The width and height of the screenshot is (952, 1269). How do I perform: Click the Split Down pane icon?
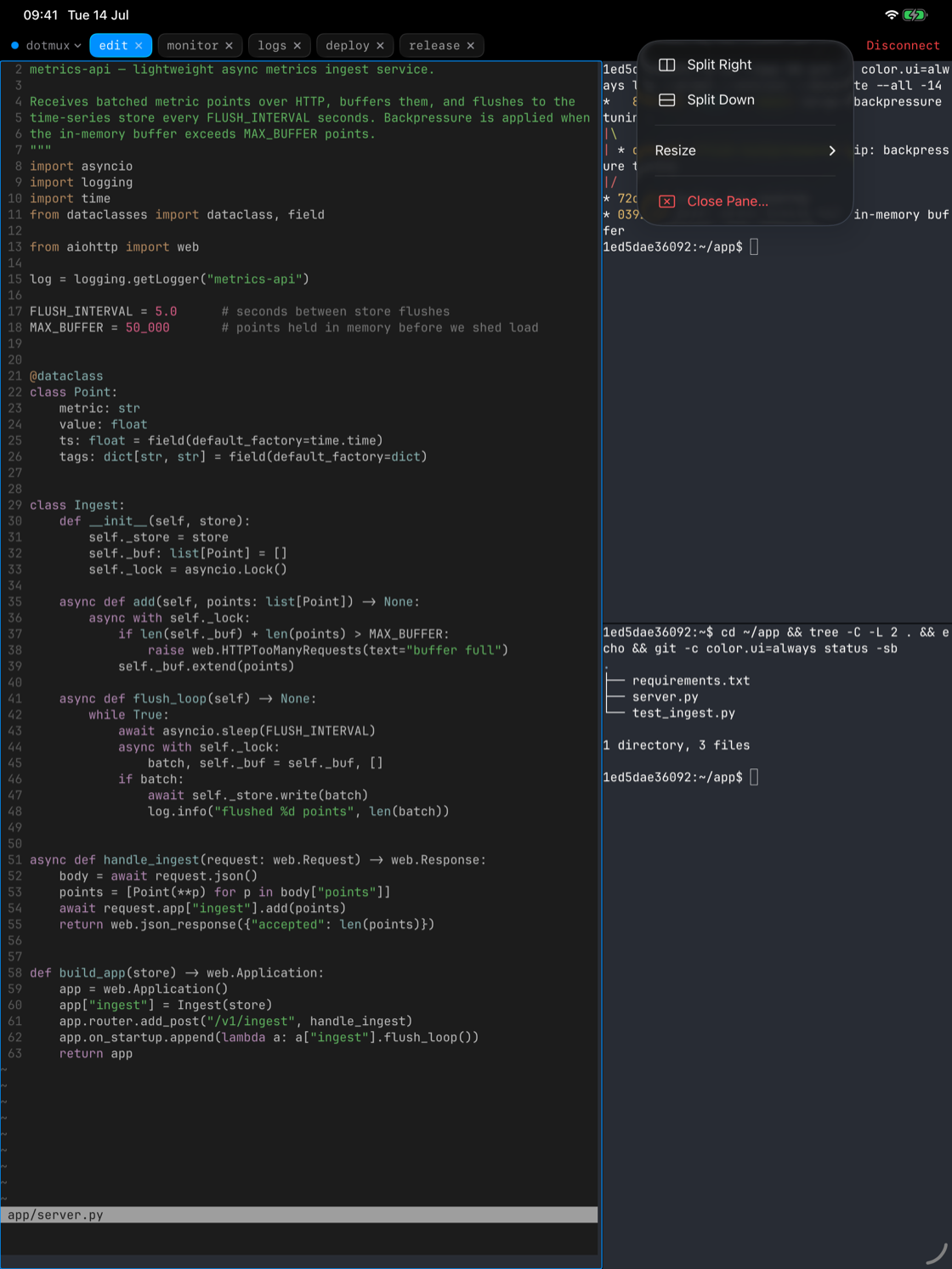tap(667, 99)
